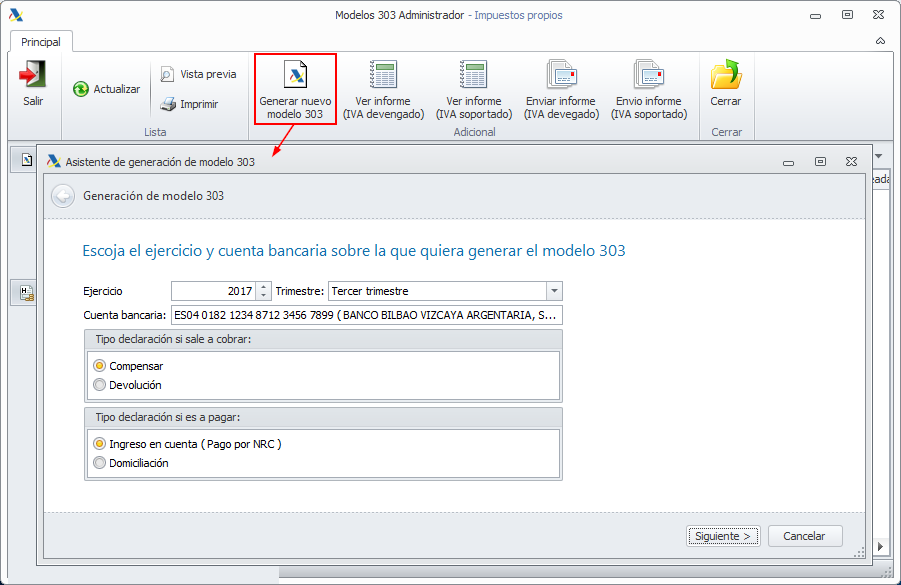The width and height of the screenshot is (901, 585).
Task: Click the back arrow in the wizard header
Action: tap(63, 196)
